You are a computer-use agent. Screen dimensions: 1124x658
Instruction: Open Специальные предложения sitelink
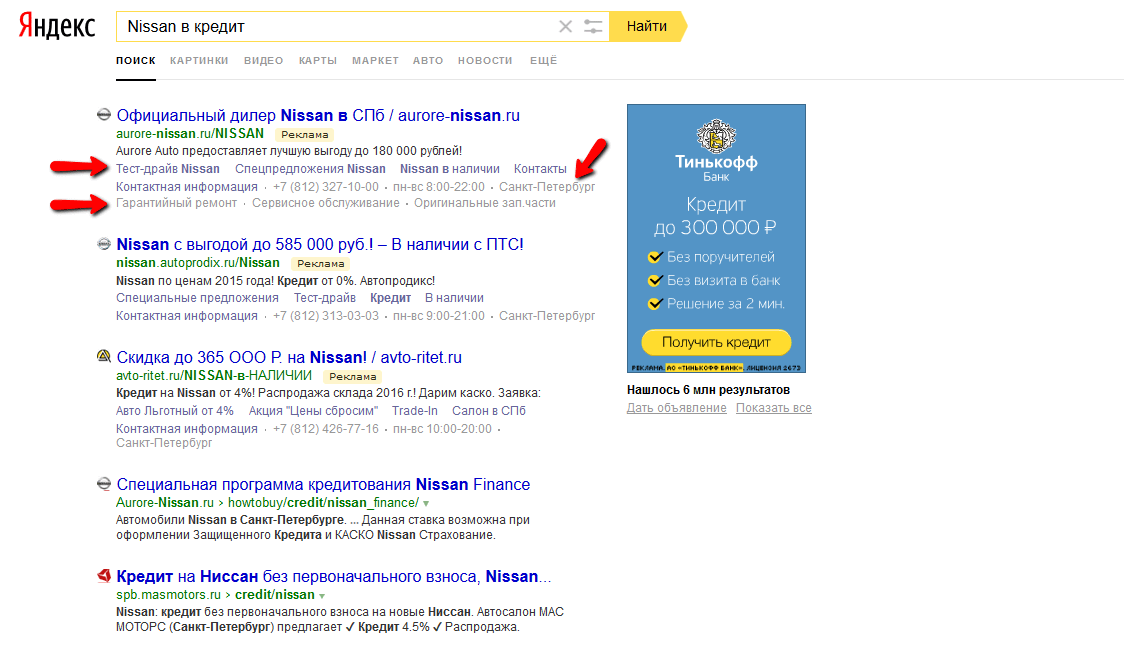[x=197, y=298]
